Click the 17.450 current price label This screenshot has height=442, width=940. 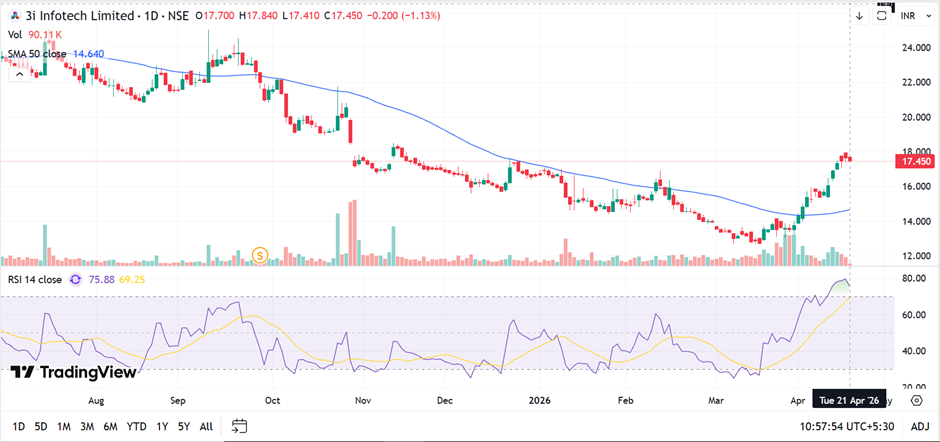click(x=916, y=161)
